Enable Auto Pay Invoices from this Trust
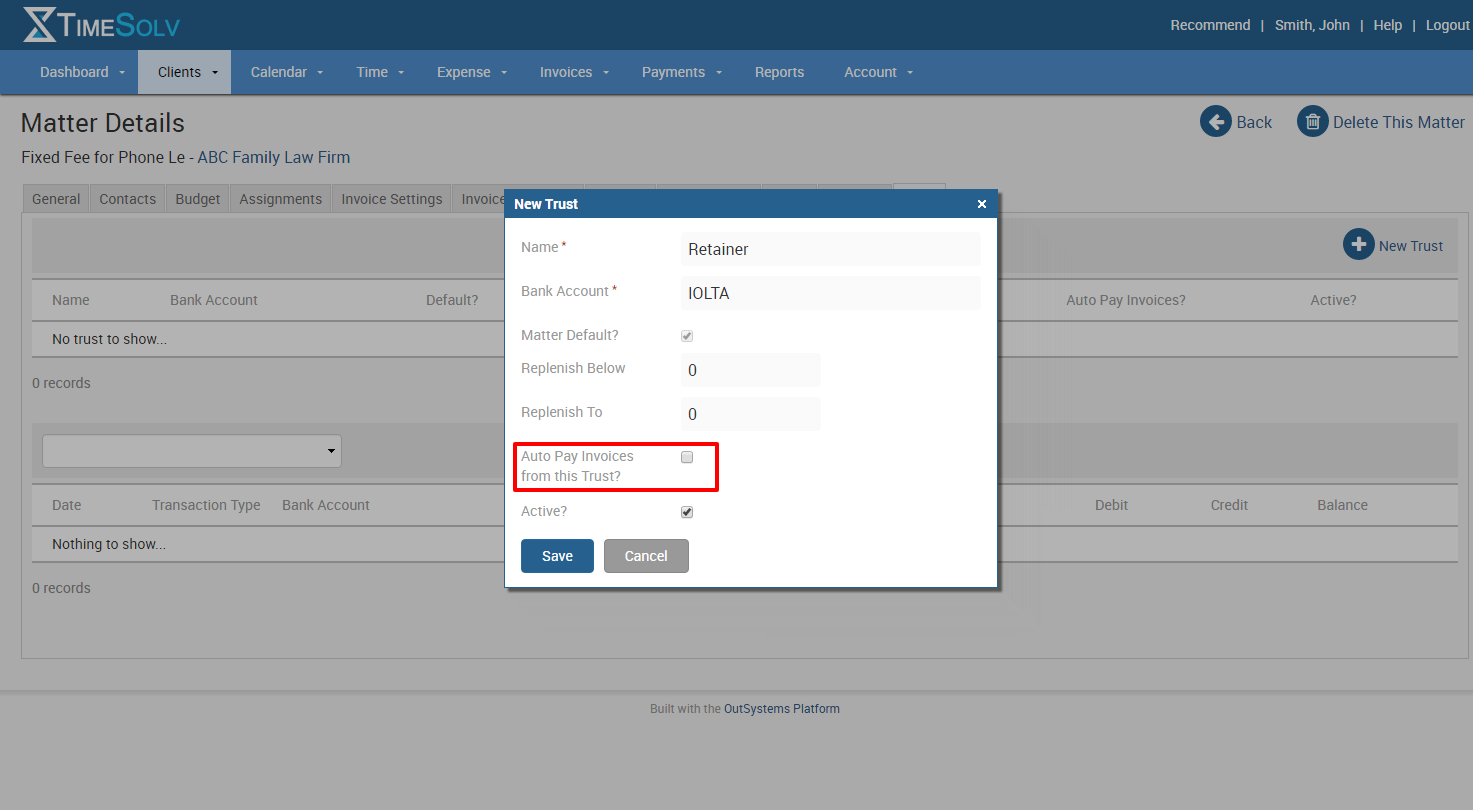Viewport: 1473px width, 810px height. pos(687,457)
